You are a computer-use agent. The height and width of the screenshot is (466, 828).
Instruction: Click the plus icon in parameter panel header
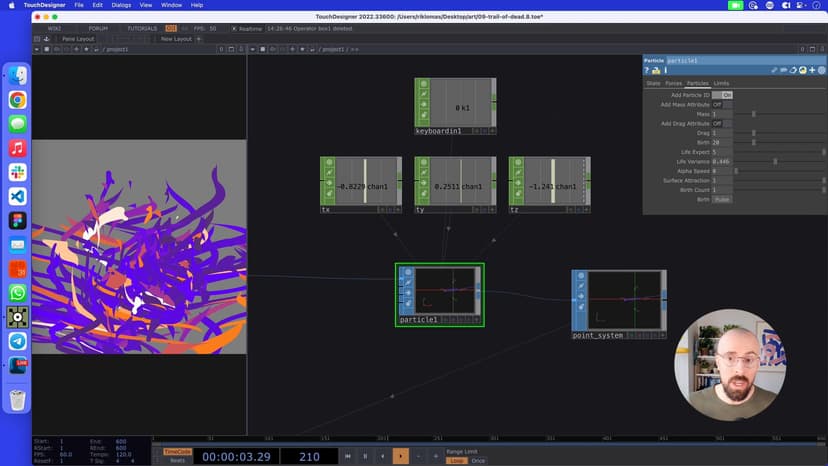(812, 70)
